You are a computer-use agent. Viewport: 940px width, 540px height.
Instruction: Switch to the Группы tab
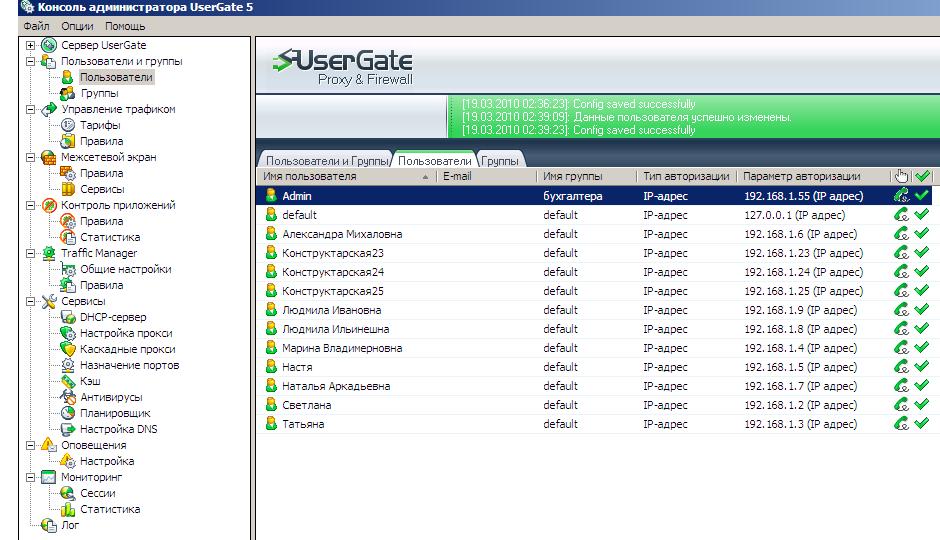500,161
